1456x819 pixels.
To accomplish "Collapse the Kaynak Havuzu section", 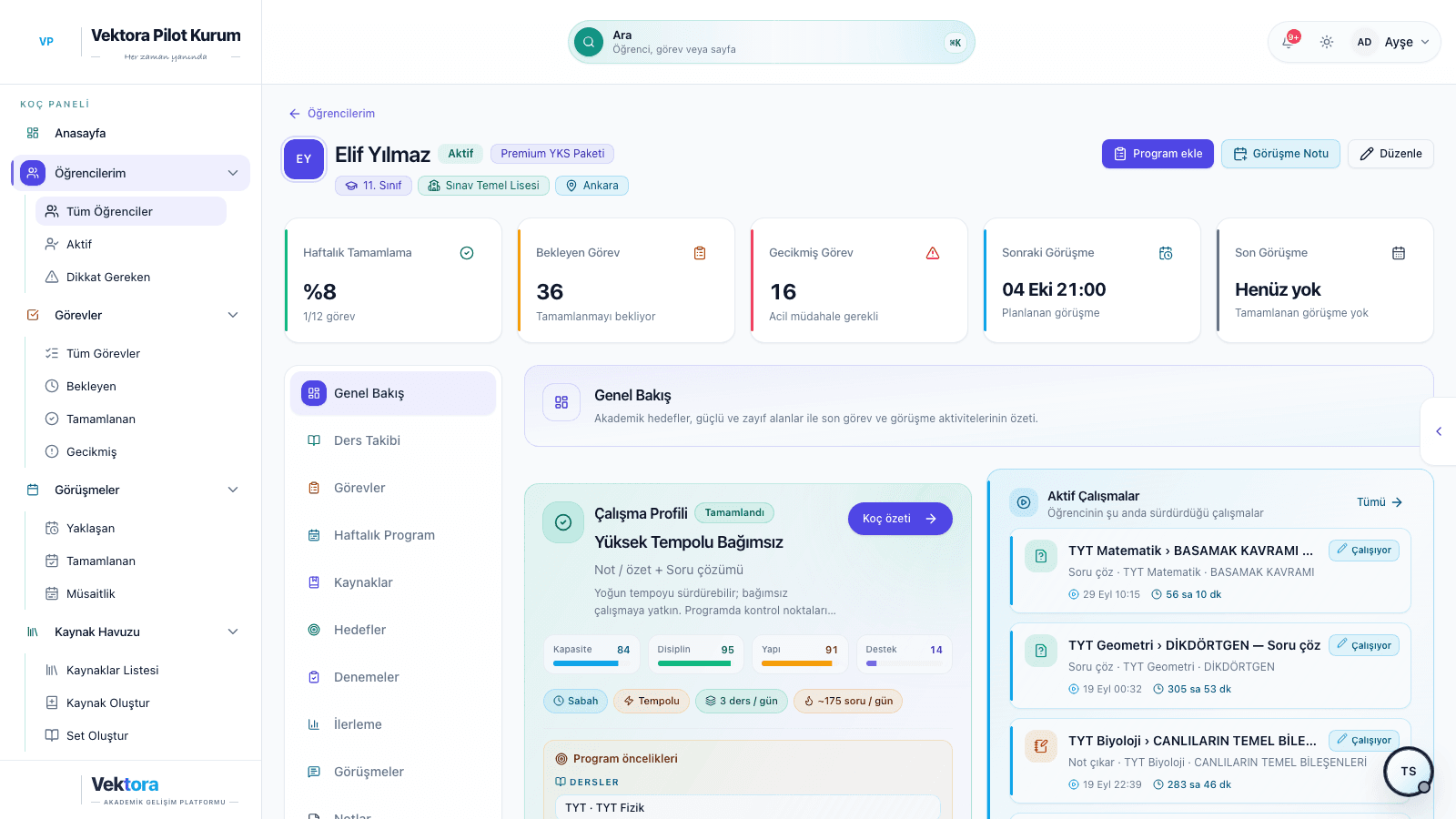I will coord(233,632).
